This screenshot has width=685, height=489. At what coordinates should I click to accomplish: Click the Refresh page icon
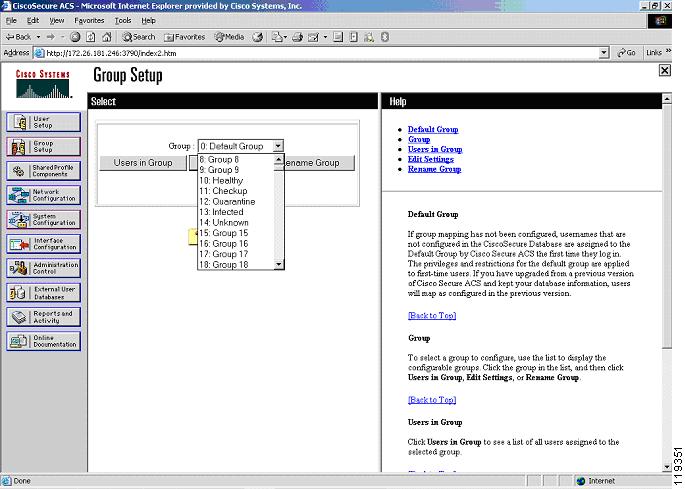[91, 37]
